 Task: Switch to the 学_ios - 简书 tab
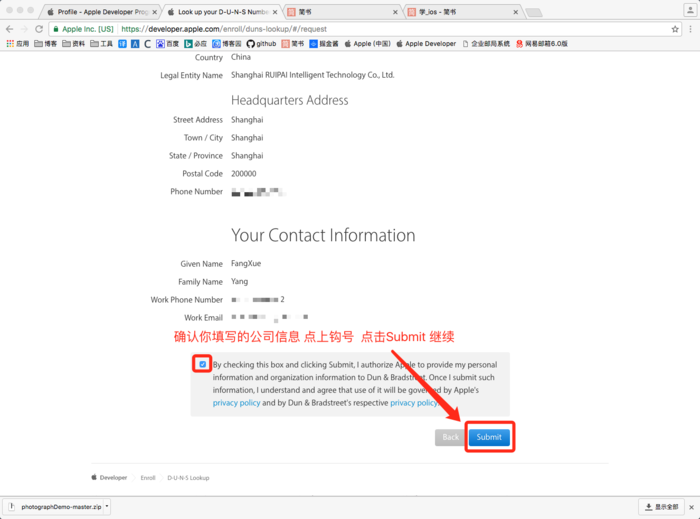tap(463, 12)
